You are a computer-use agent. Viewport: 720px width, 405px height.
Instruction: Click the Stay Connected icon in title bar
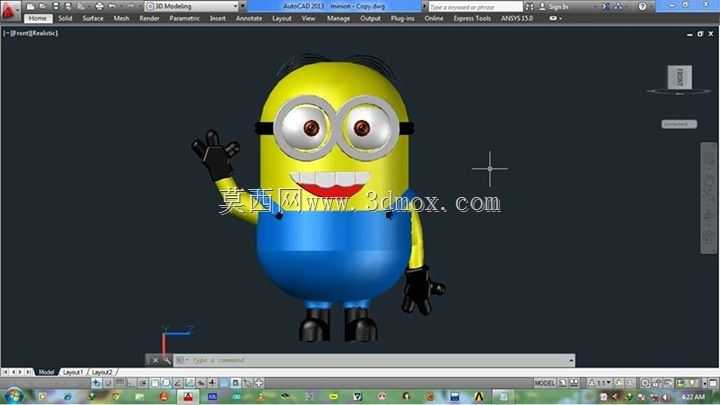[x=619, y=6]
